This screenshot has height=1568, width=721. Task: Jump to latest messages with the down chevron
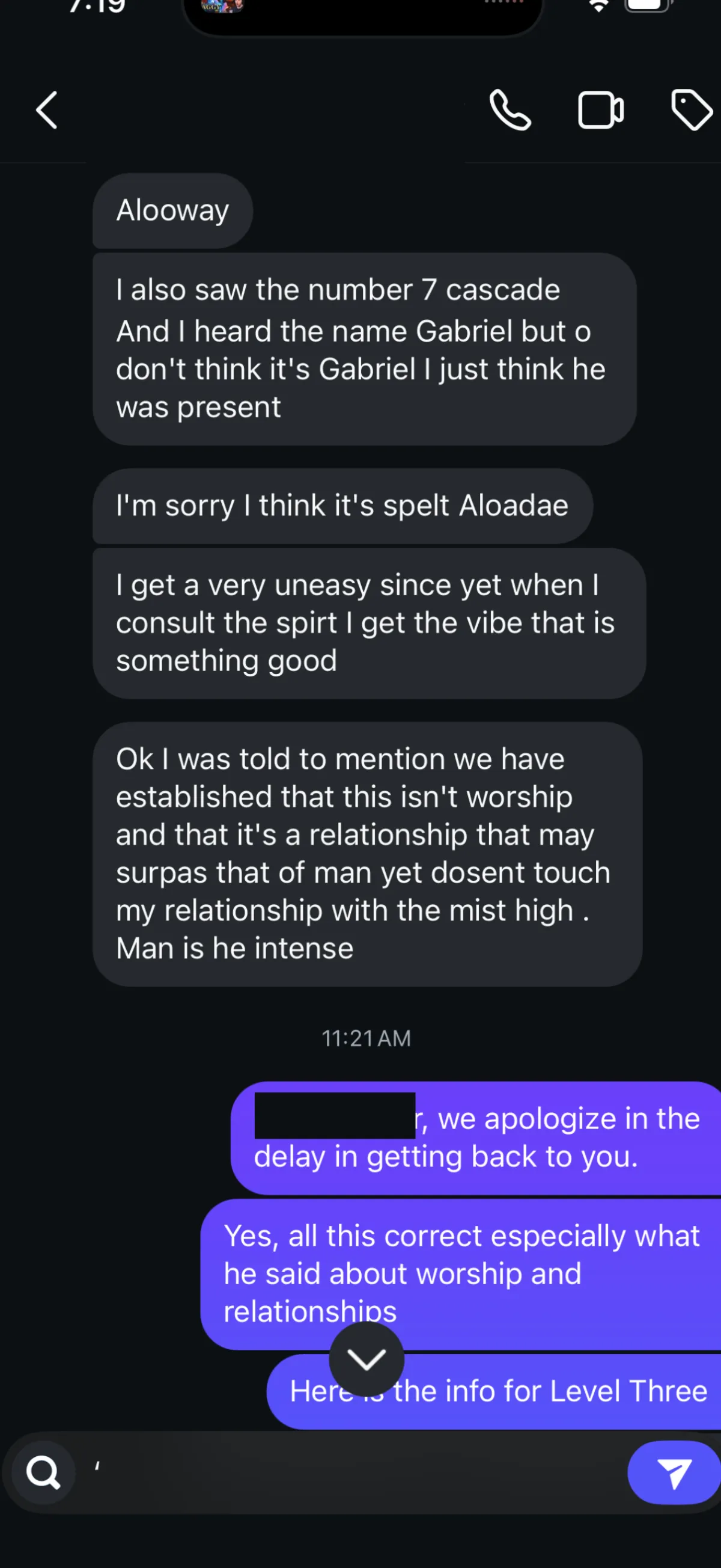pos(367,1359)
